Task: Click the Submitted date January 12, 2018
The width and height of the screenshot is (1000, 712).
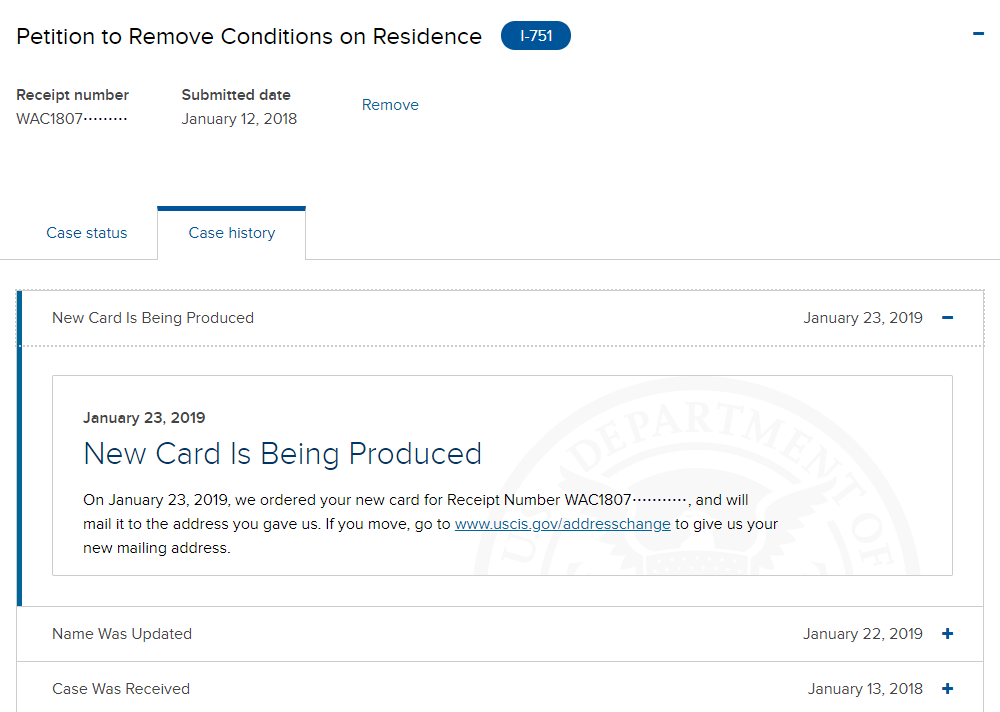Action: [239, 119]
